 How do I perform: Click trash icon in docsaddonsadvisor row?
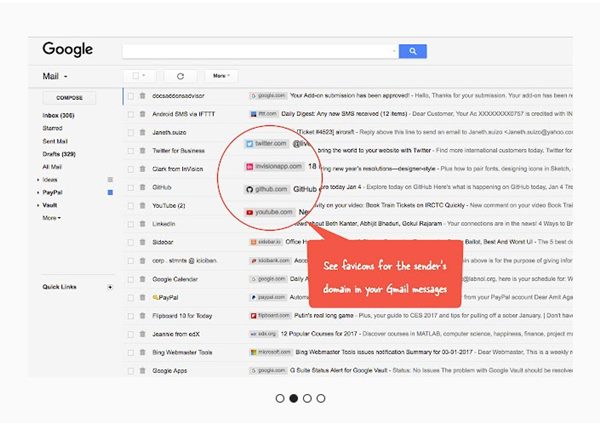point(142,96)
